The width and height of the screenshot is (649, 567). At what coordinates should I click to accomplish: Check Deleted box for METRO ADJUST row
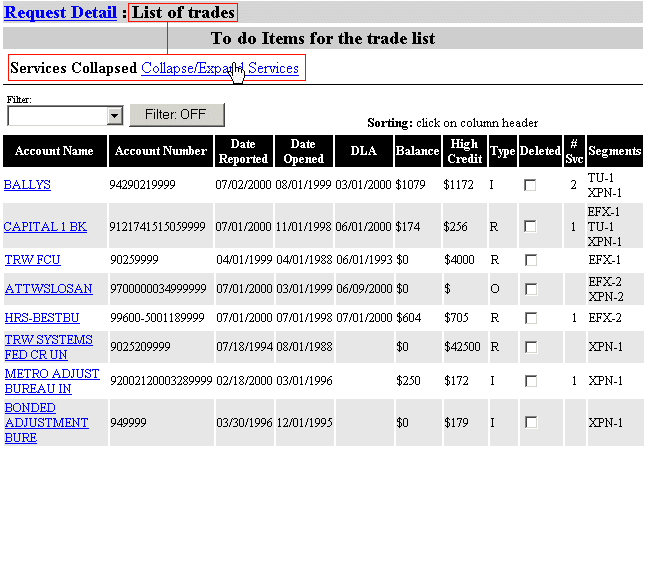pos(531,381)
